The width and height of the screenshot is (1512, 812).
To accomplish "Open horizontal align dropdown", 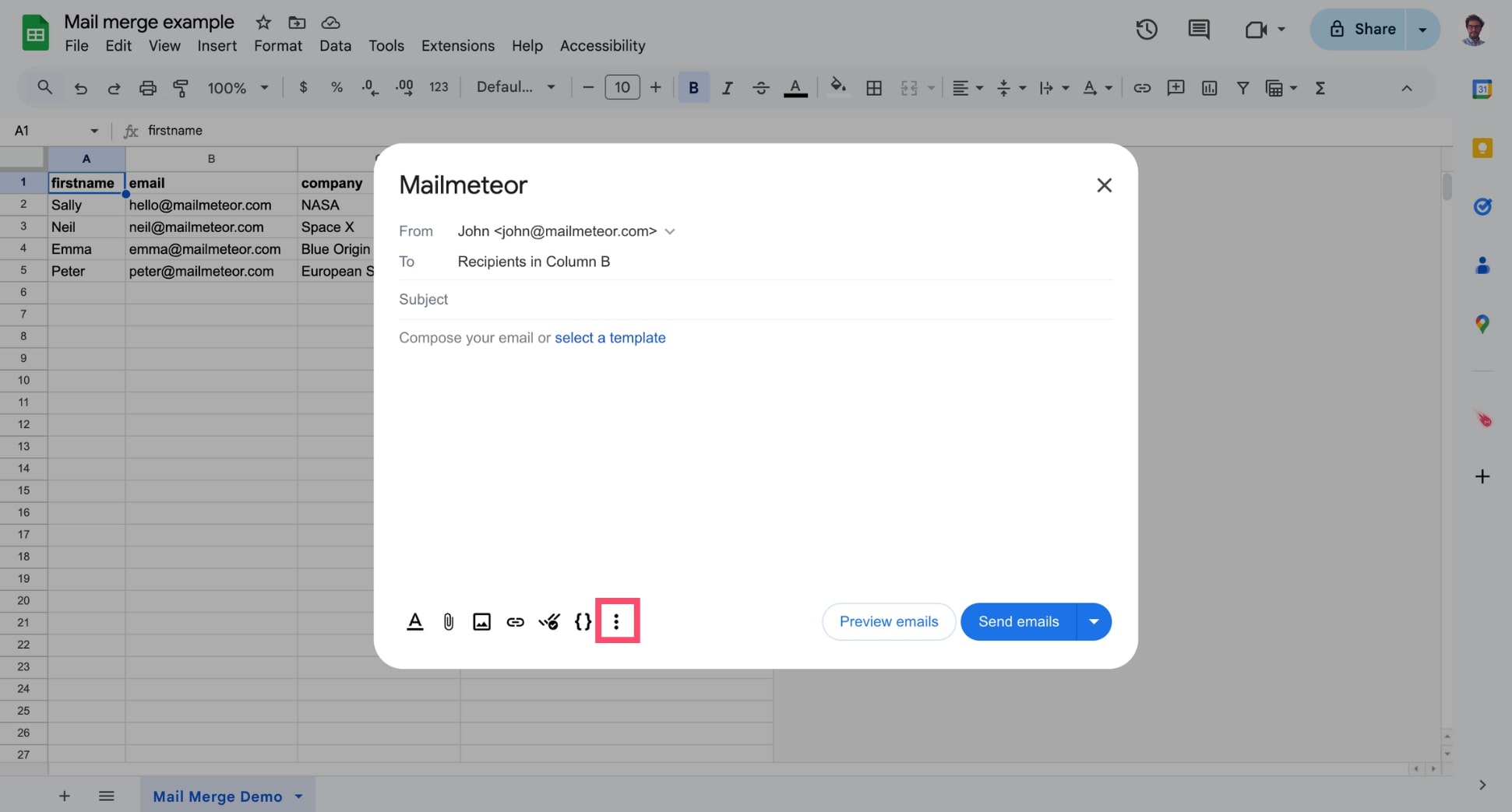I will click(967, 88).
